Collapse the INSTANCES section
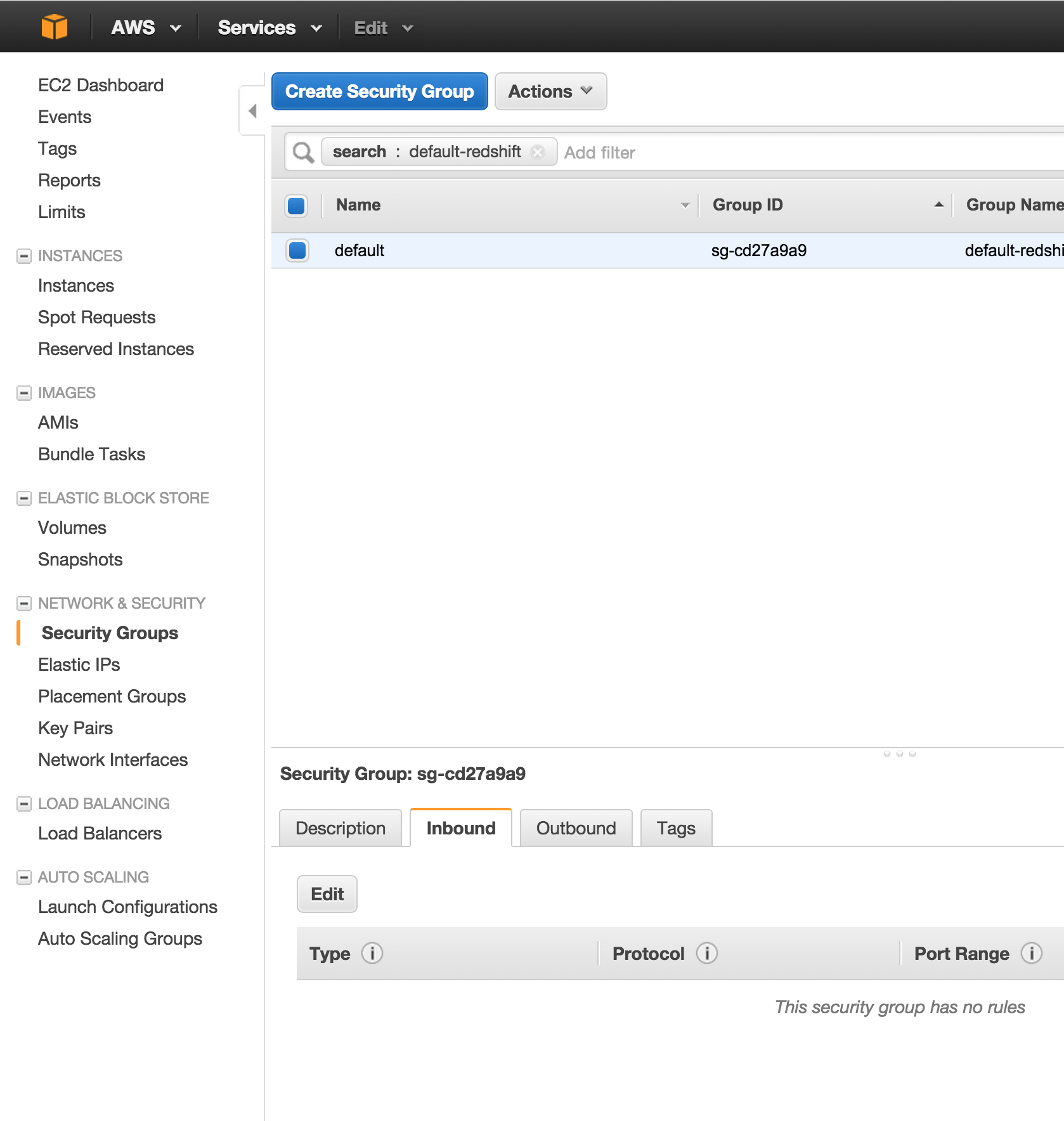1064x1121 pixels. point(24,256)
